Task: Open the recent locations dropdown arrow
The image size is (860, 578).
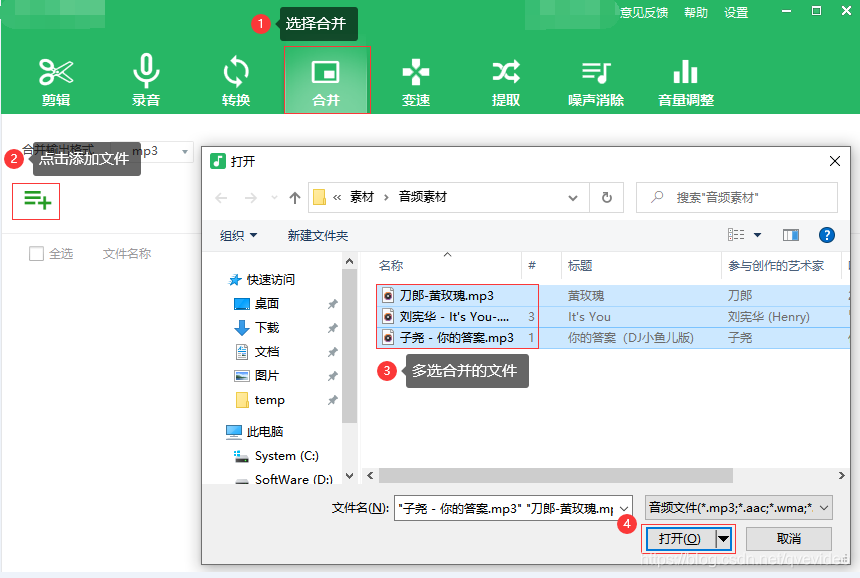Action: point(274,198)
